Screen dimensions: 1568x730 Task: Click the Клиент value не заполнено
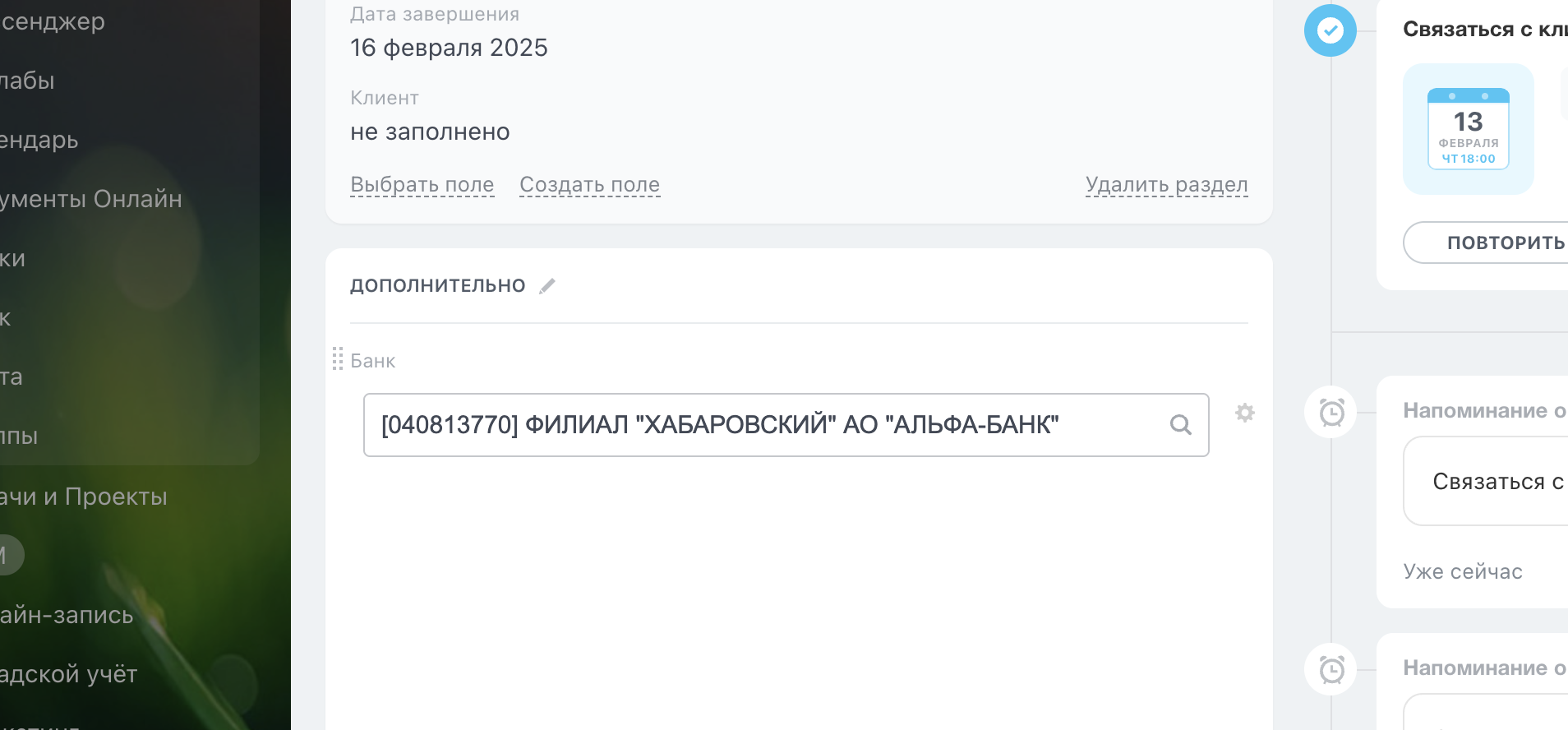click(x=430, y=132)
